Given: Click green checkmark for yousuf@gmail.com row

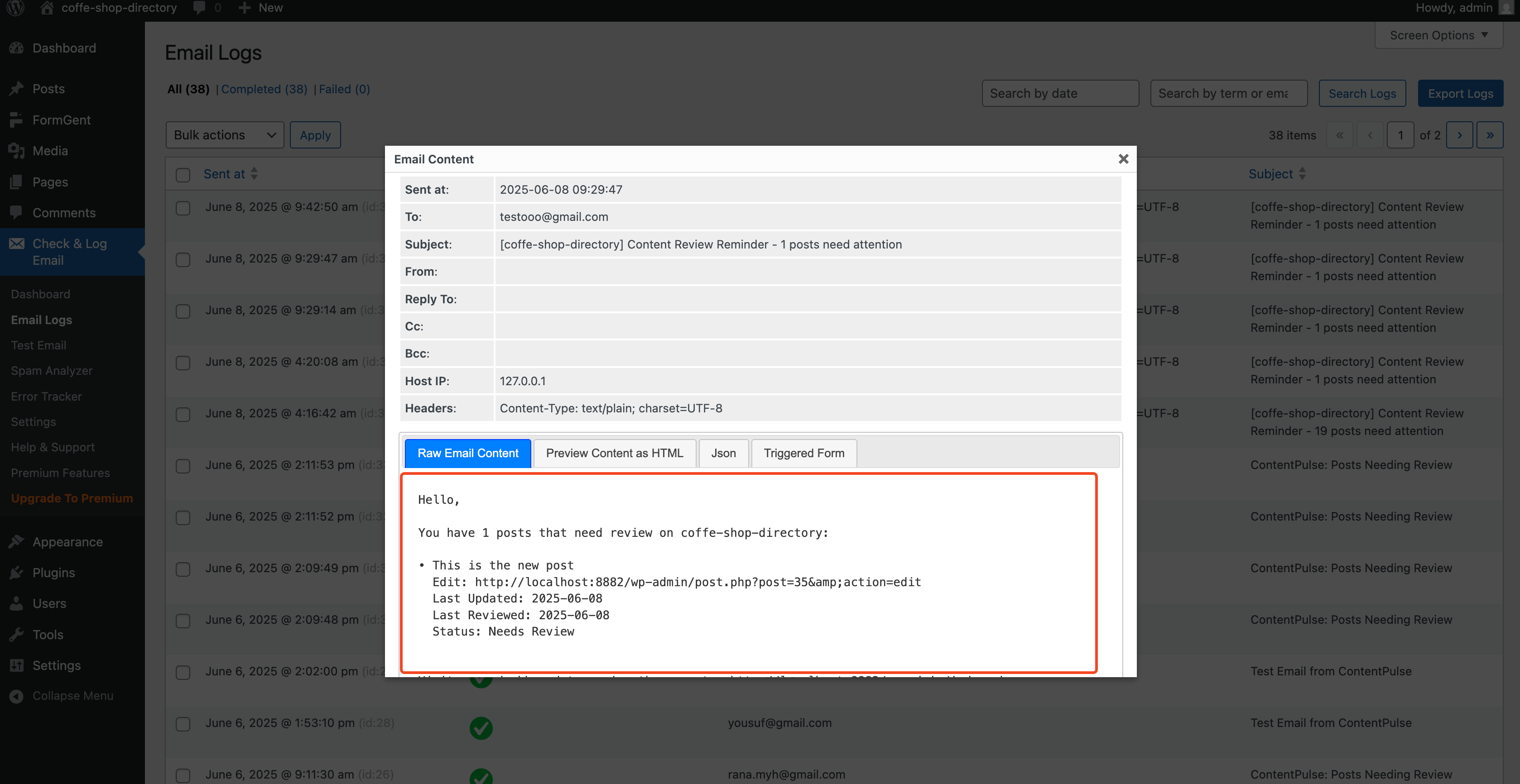Looking at the screenshot, I should click(x=481, y=728).
